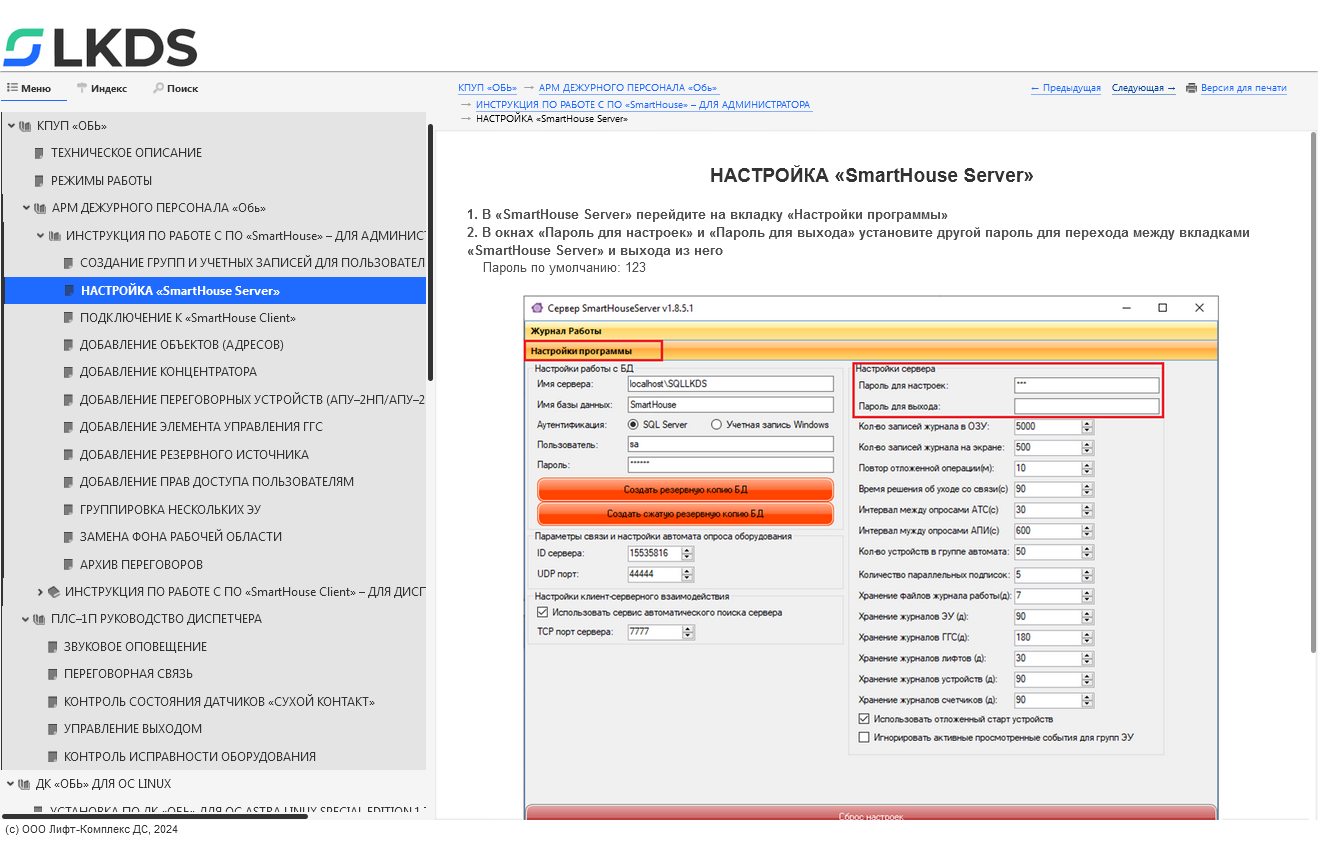Collapse the ДК «ОБЬ» ДЛЯ ОС LINUX node
The image size is (1318, 843).
click(10, 784)
